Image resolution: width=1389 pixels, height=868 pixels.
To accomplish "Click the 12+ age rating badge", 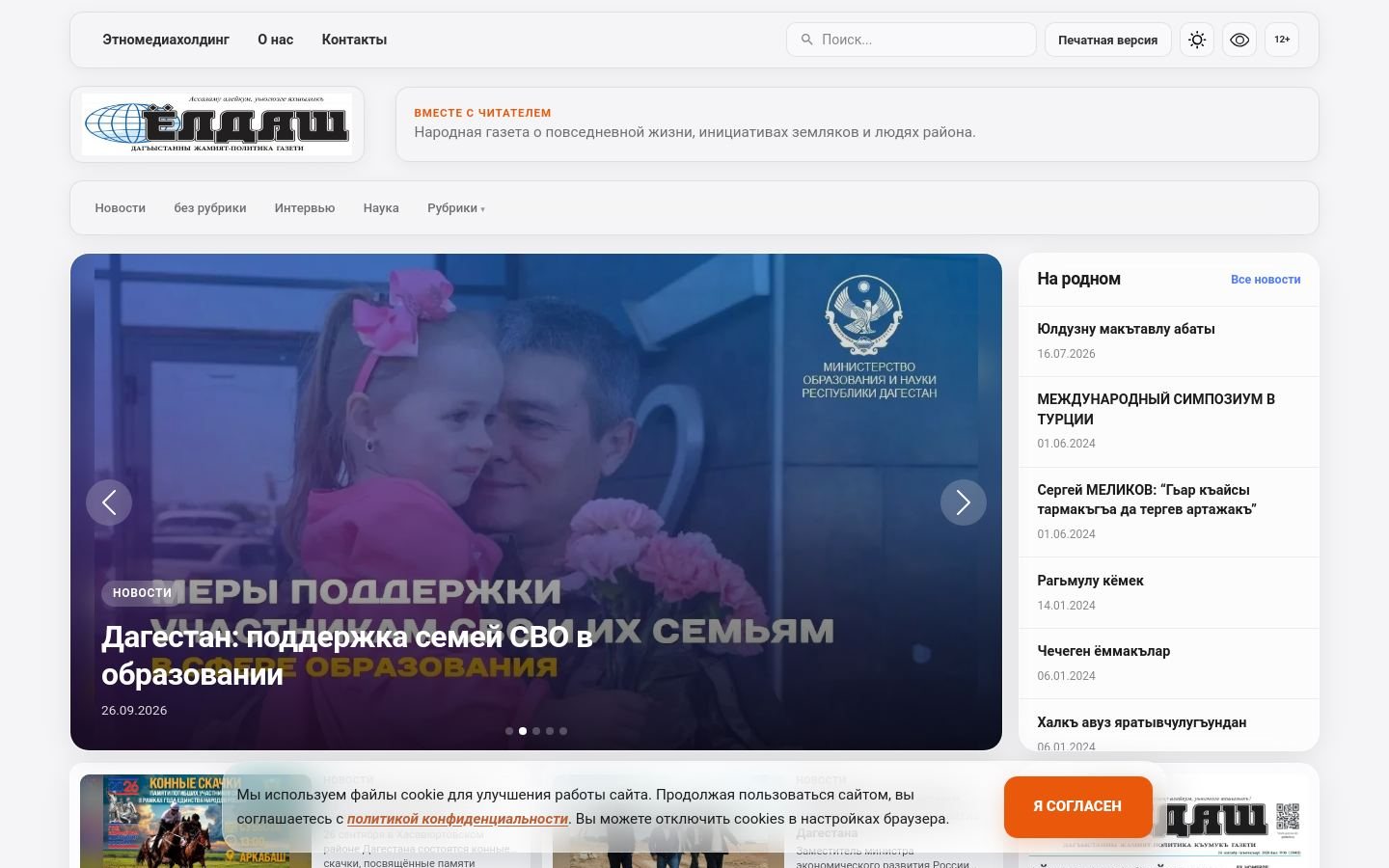I will (x=1282, y=40).
